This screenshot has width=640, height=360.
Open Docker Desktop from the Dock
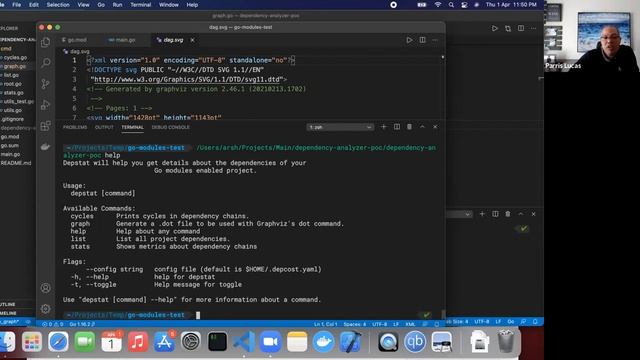pos(323,341)
